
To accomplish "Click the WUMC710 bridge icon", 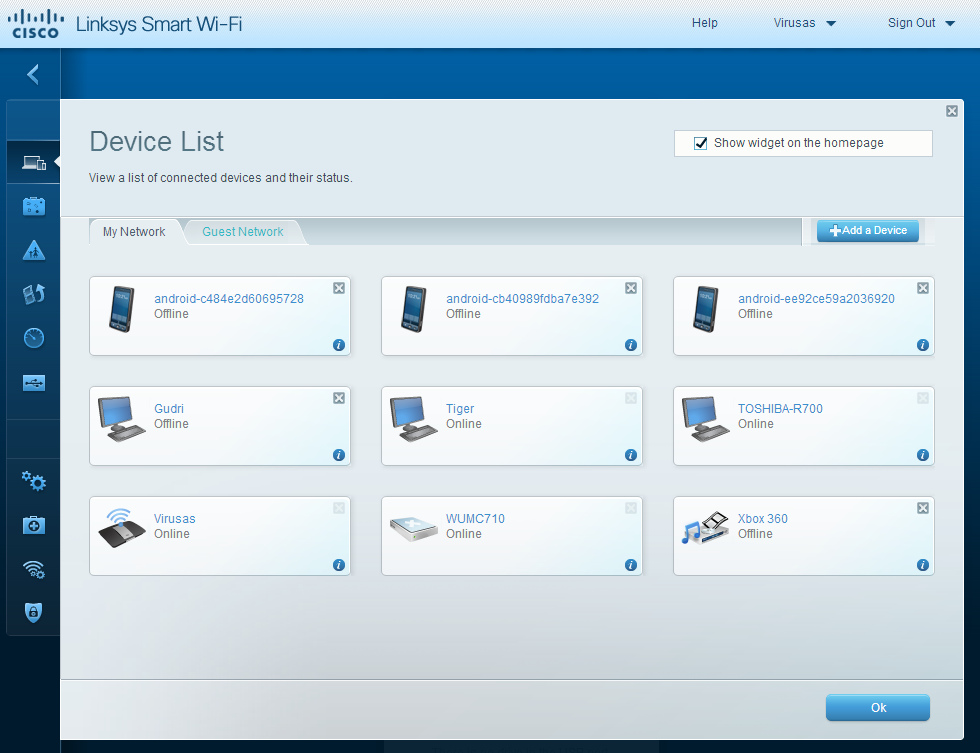I will tap(413, 529).
